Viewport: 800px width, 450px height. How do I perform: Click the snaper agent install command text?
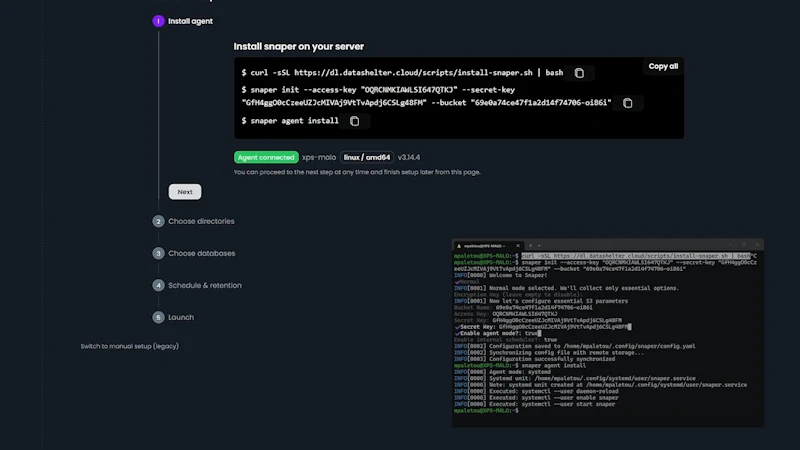click(x=290, y=121)
